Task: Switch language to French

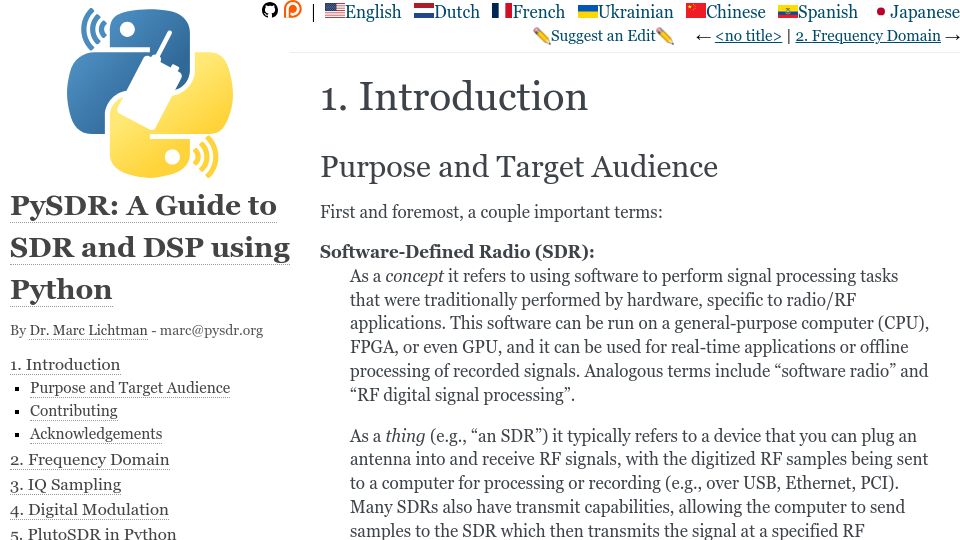Action: (x=538, y=12)
